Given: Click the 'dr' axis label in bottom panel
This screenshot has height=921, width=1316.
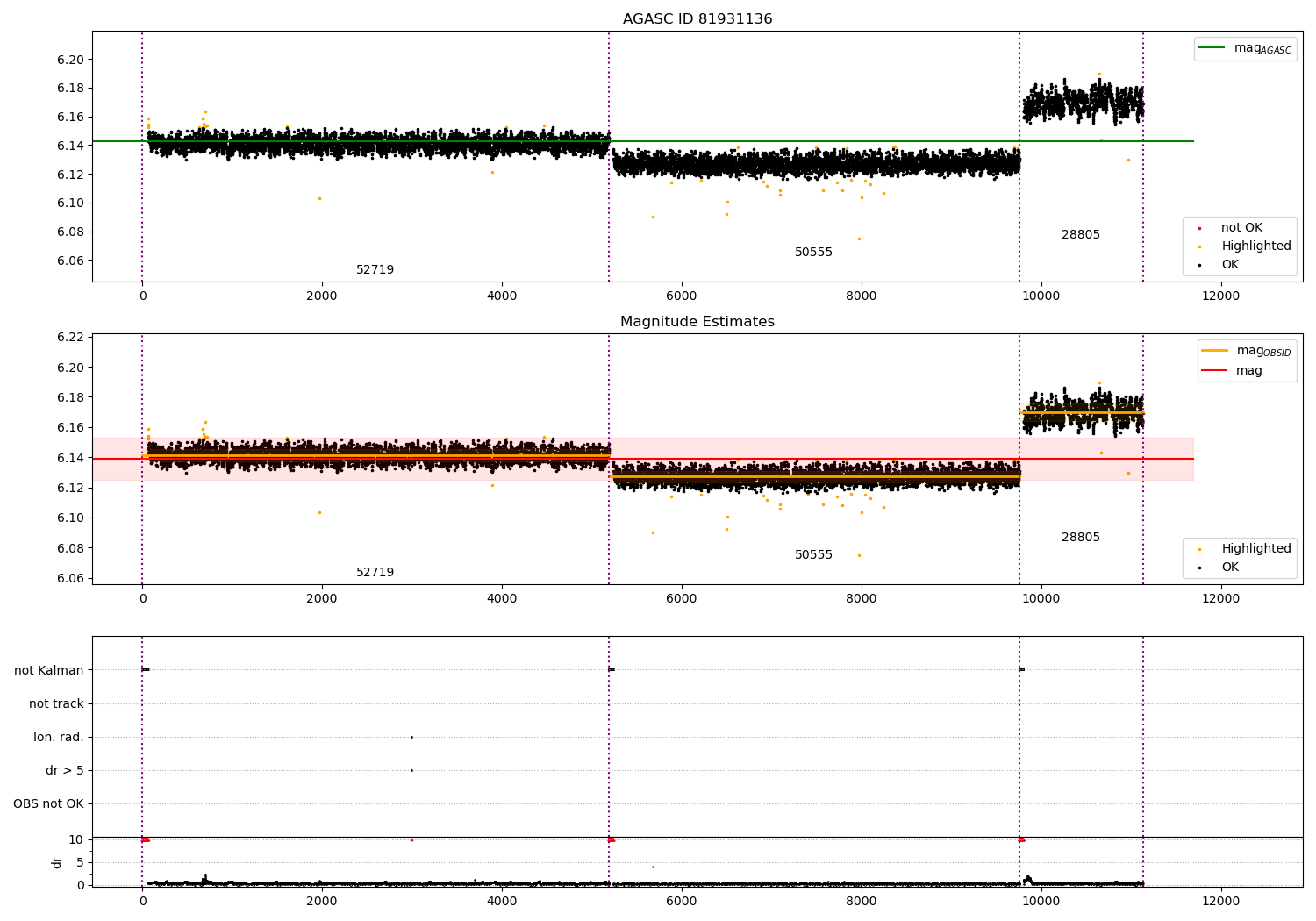Looking at the screenshot, I should (57, 862).
